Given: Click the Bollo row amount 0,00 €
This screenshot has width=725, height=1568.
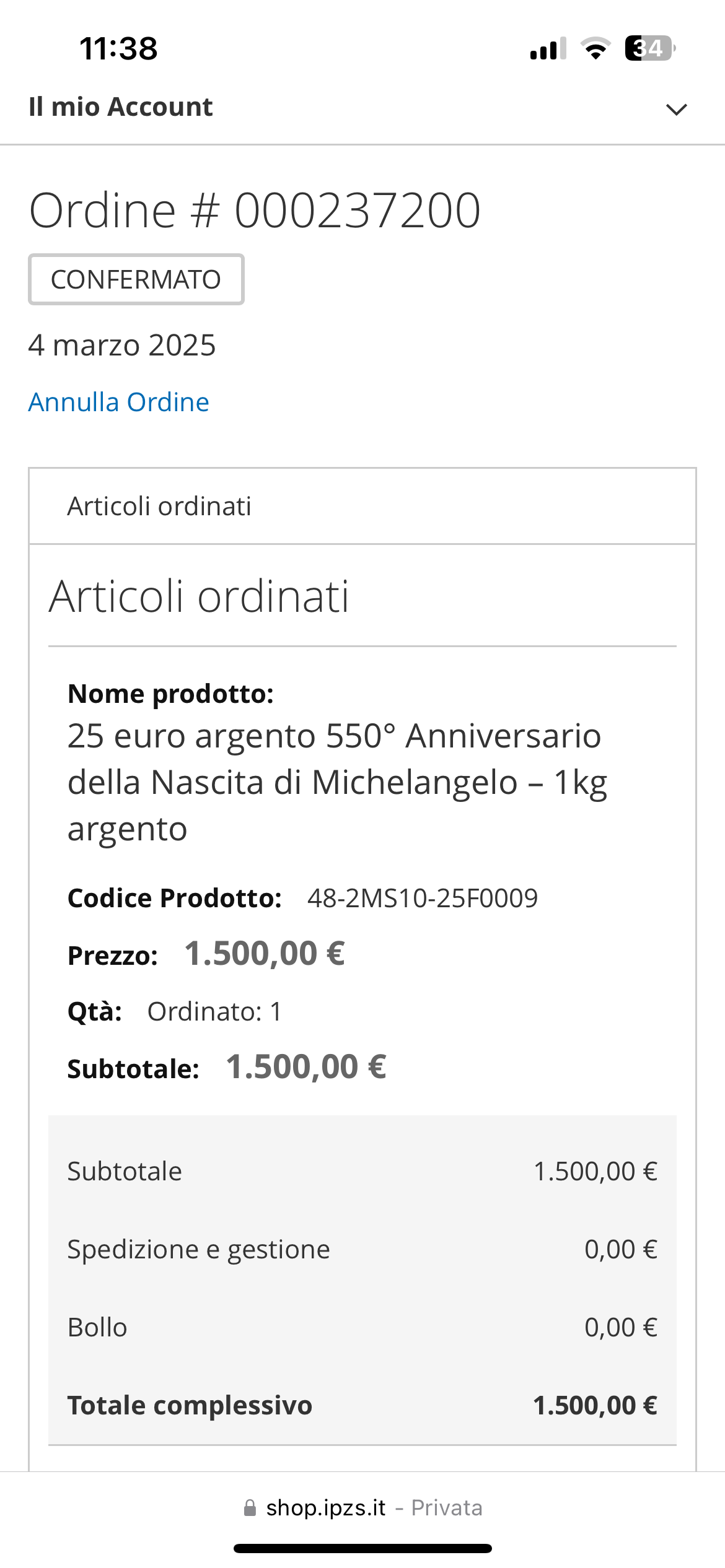Looking at the screenshot, I should 621,1327.
